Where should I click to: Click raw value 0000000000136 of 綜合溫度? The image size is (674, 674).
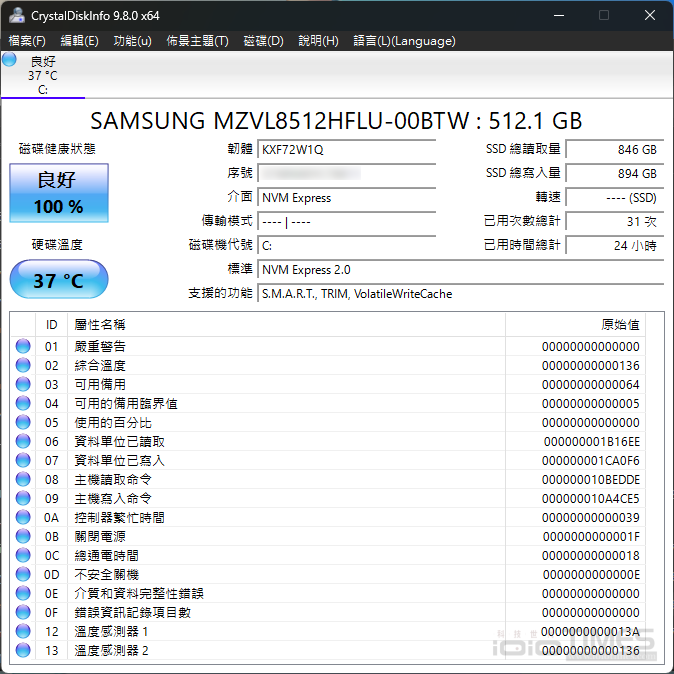pyautogui.click(x=590, y=365)
